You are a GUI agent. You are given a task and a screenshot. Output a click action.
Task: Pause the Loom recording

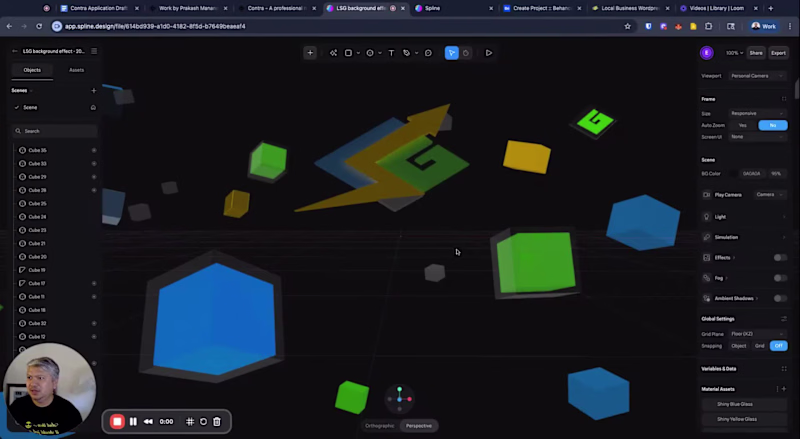[x=133, y=422]
